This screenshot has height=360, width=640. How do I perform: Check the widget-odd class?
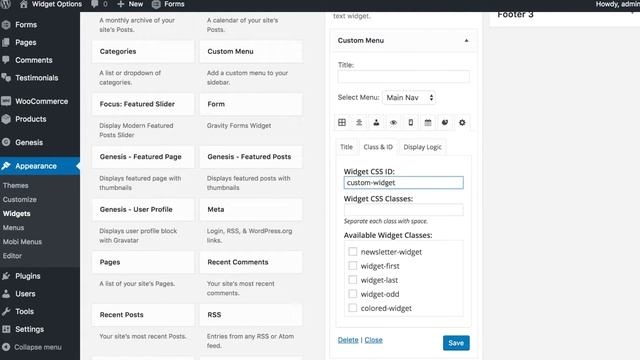click(x=353, y=294)
